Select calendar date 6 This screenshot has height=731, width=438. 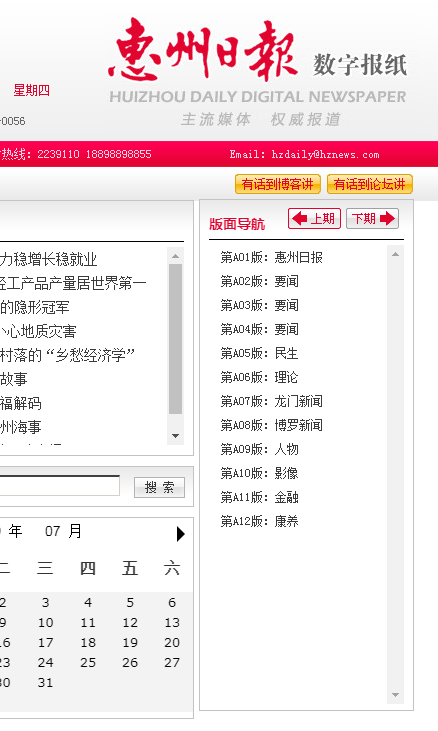172,602
